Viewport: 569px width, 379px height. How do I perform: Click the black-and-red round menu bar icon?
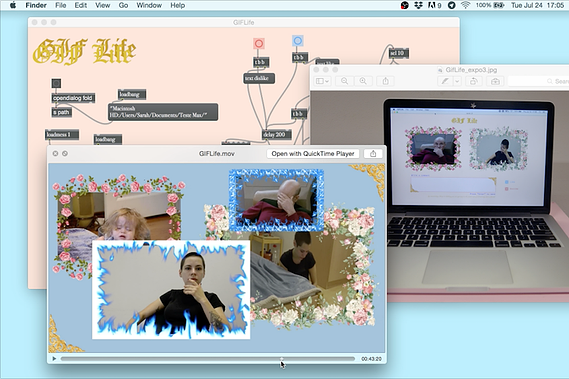[405, 5]
